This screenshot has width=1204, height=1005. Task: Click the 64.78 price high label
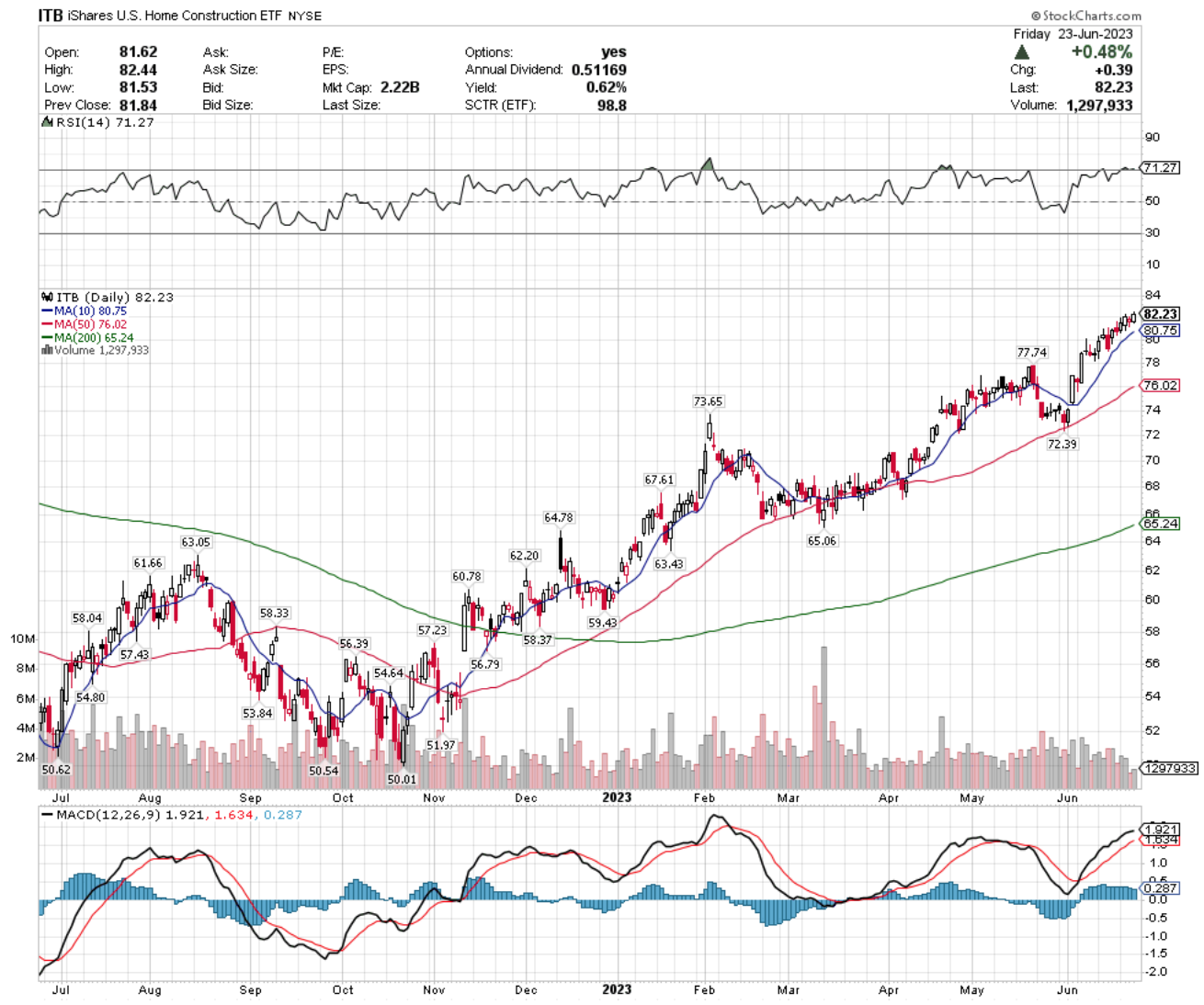pos(558,518)
